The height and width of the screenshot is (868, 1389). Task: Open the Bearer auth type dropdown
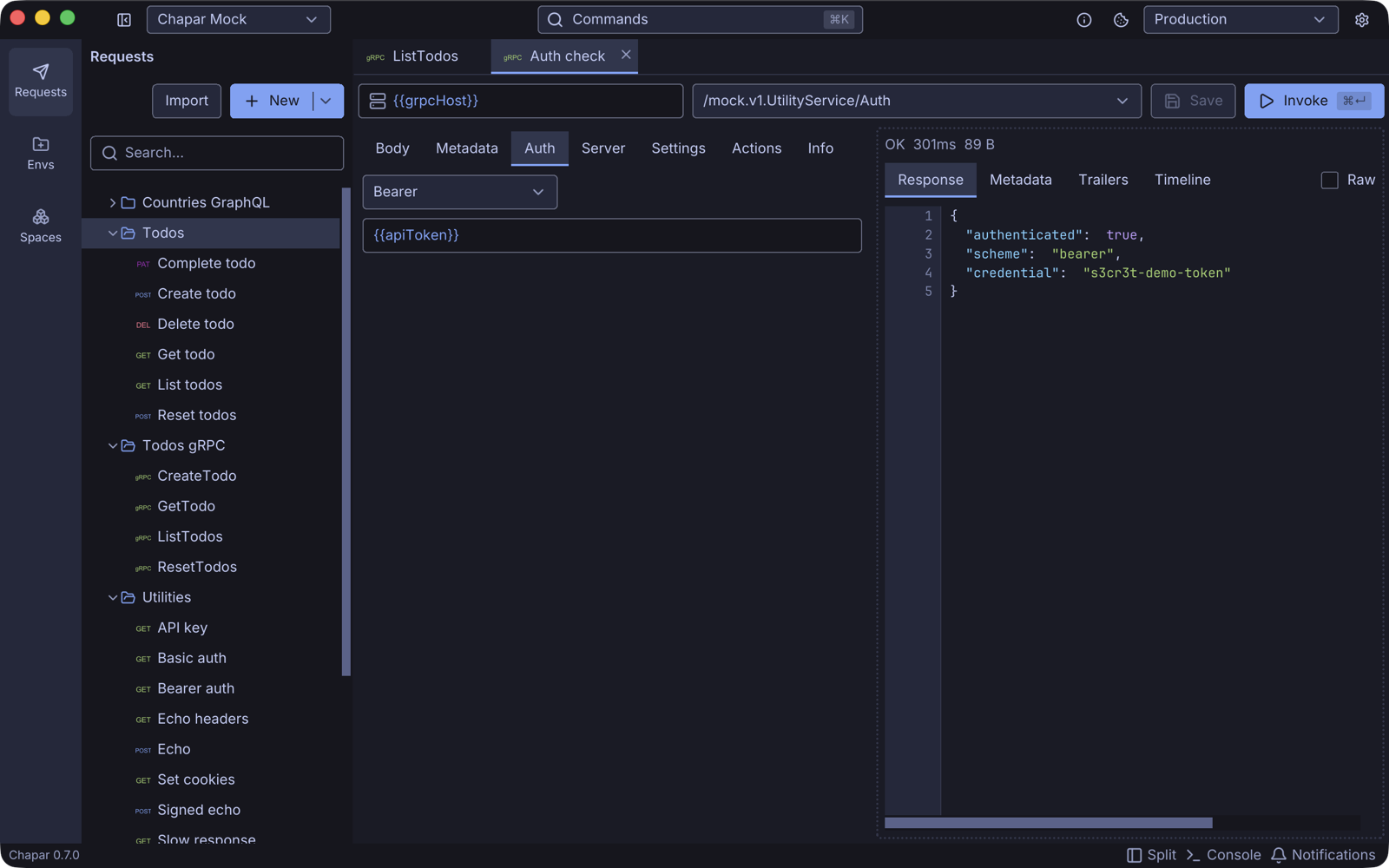460,192
